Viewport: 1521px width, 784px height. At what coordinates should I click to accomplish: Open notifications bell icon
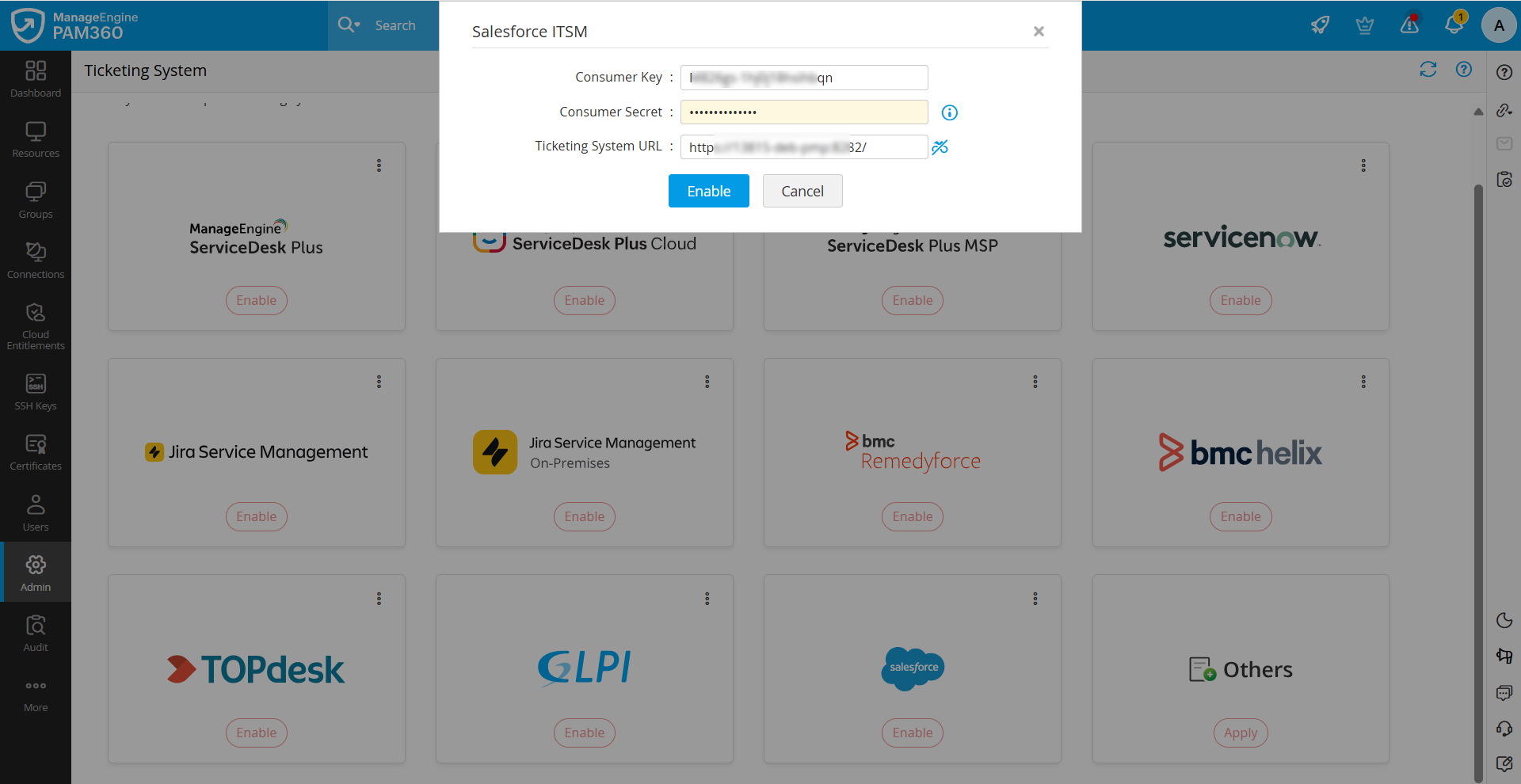1454,24
